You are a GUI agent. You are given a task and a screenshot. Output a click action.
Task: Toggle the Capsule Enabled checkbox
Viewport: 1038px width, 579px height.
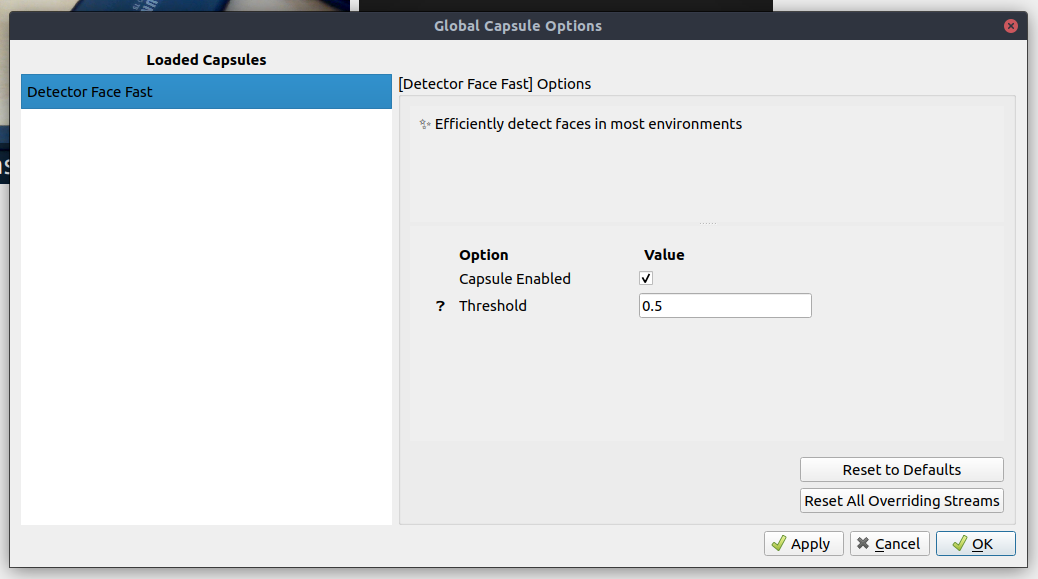pyautogui.click(x=645, y=279)
